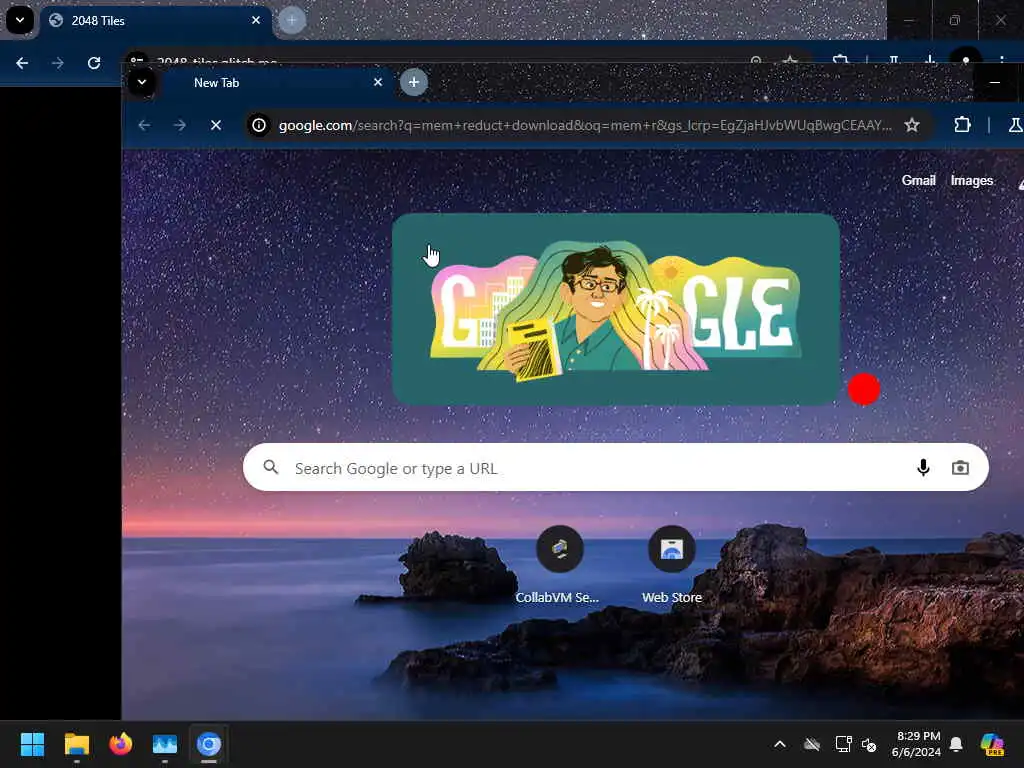Image resolution: width=1024 pixels, height=768 pixels.
Task: Show hidden system tray icons
Action: (780, 744)
